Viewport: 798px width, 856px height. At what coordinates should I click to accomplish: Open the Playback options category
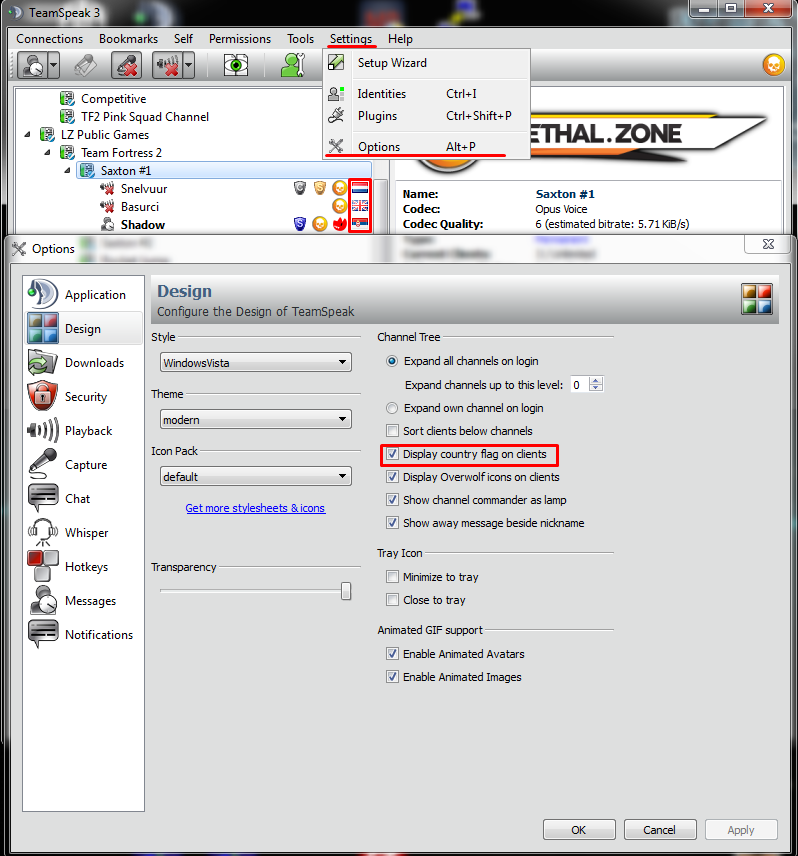[x=84, y=430]
